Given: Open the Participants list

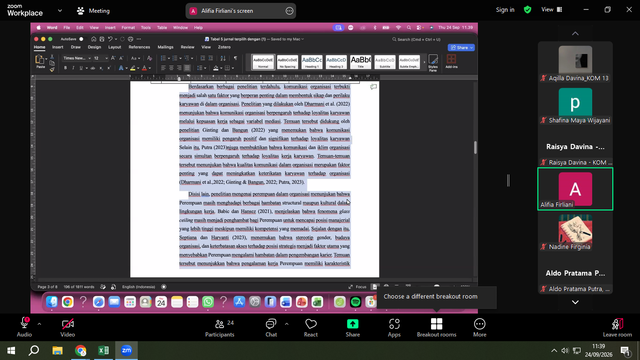Looking at the screenshot, I should tap(220, 328).
